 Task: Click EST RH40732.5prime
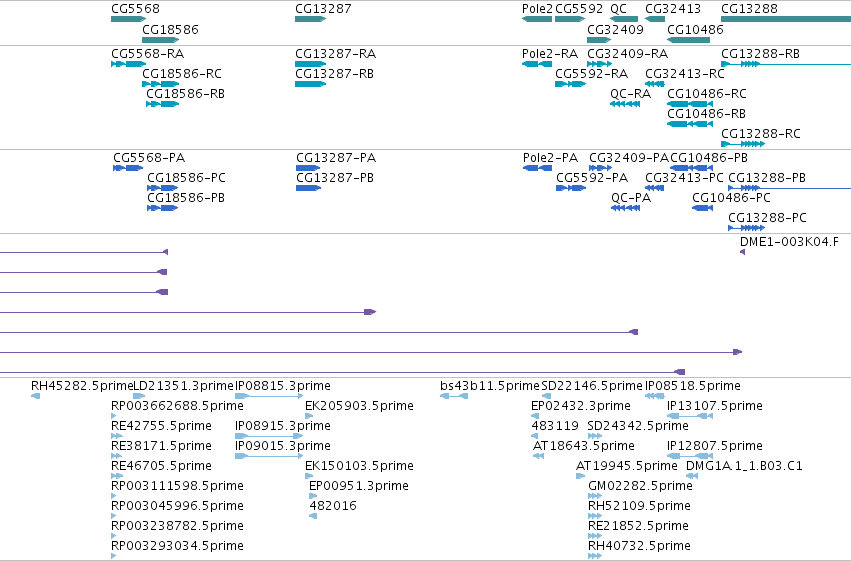[x=595, y=556]
